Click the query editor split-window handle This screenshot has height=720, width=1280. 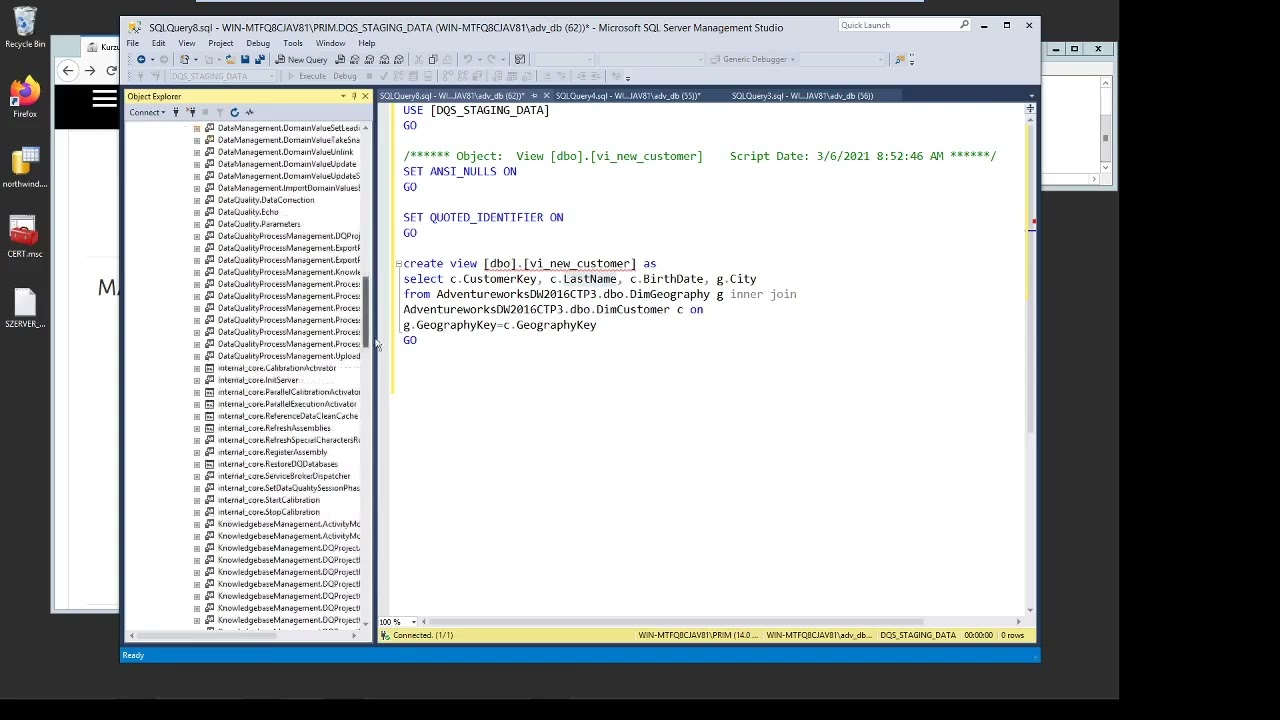point(1031,107)
